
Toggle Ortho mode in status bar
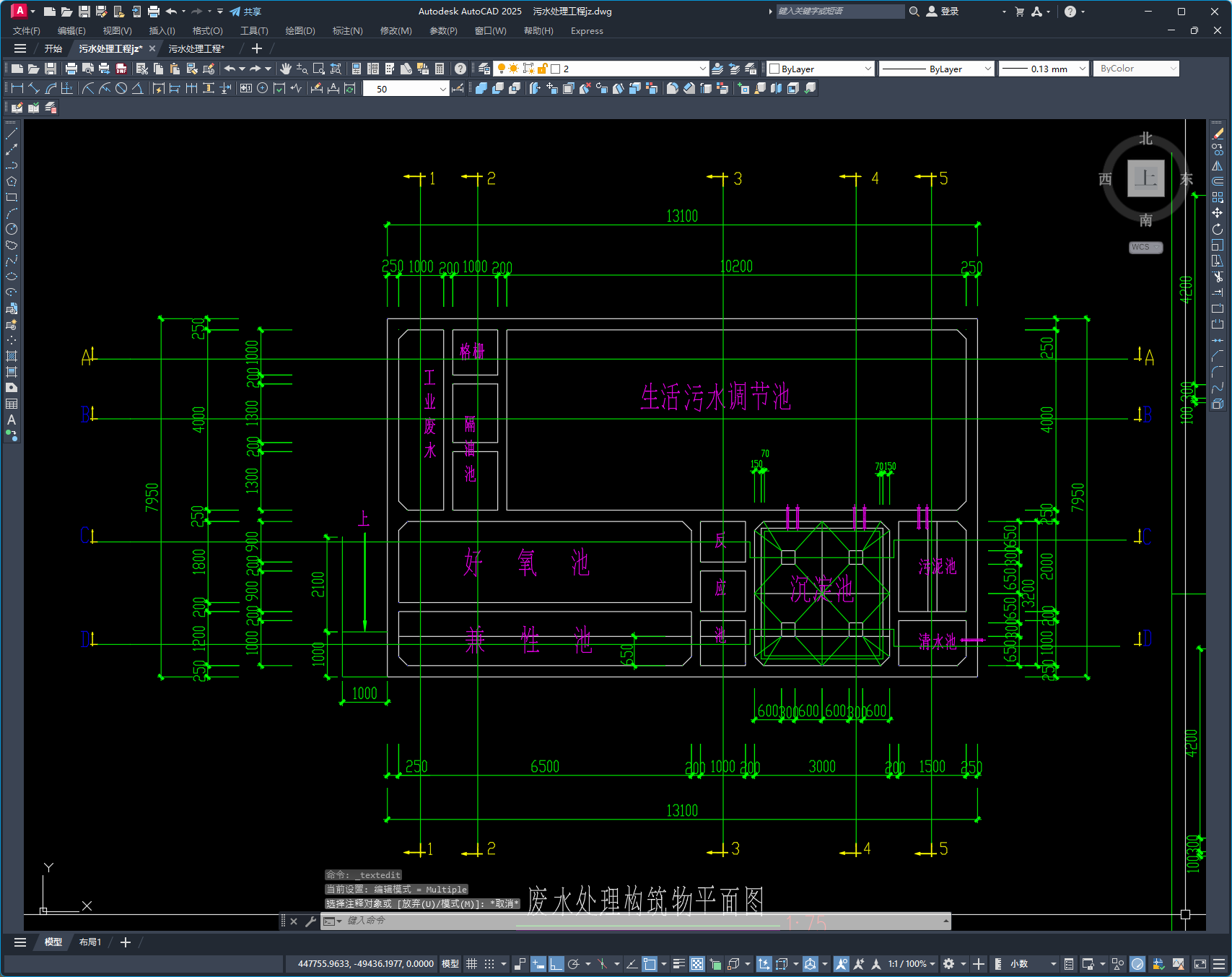coord(556,964)
